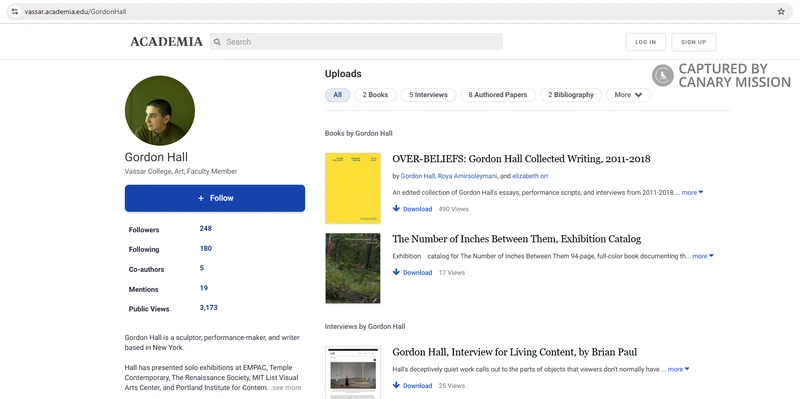Click in the Search input field
800x399 pixels.
point(356,42)
